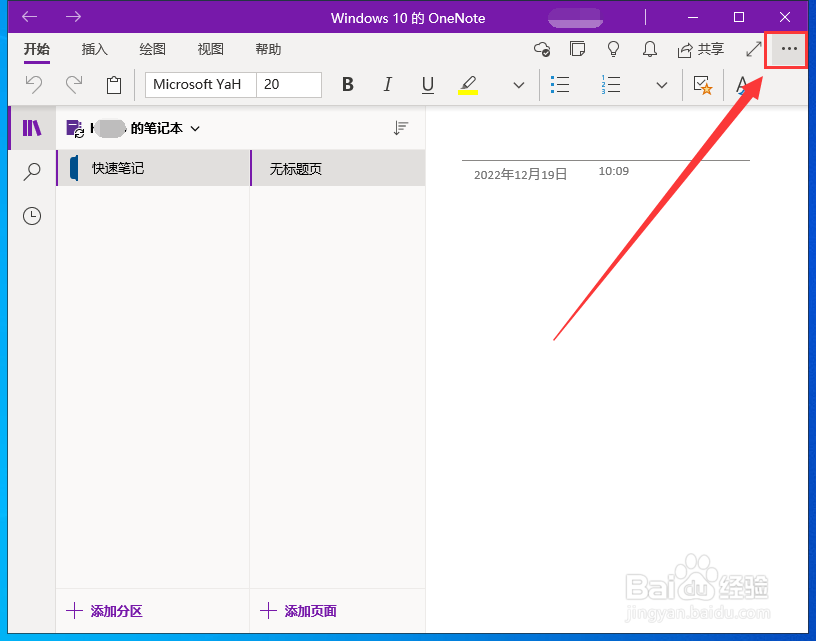
Task: Click the date 2022年12月19日
Action: 520,174
